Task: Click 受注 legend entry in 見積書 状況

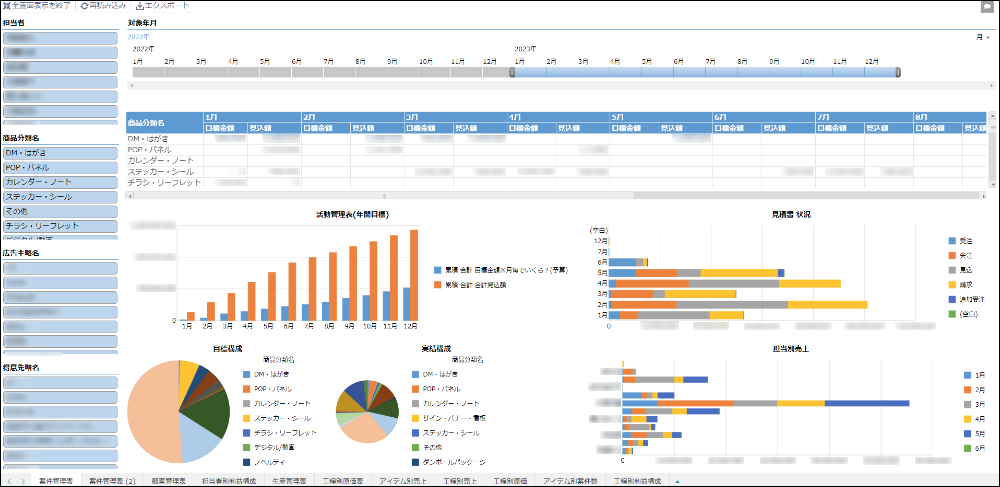Action: [x=960, y=242]
